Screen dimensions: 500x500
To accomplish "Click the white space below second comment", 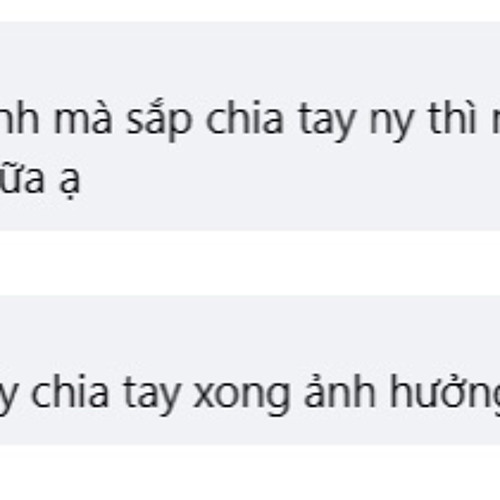I will 250,472.
